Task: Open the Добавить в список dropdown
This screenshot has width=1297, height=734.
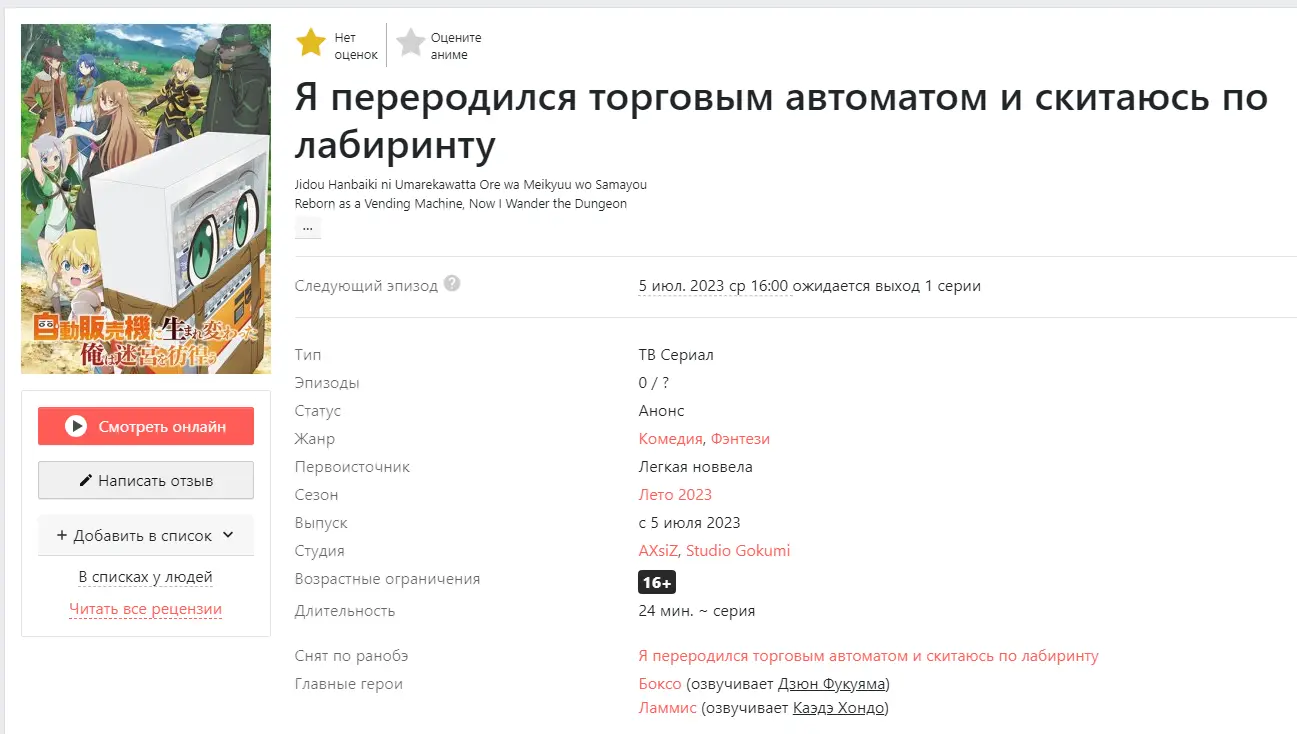Action: (146, 535)
